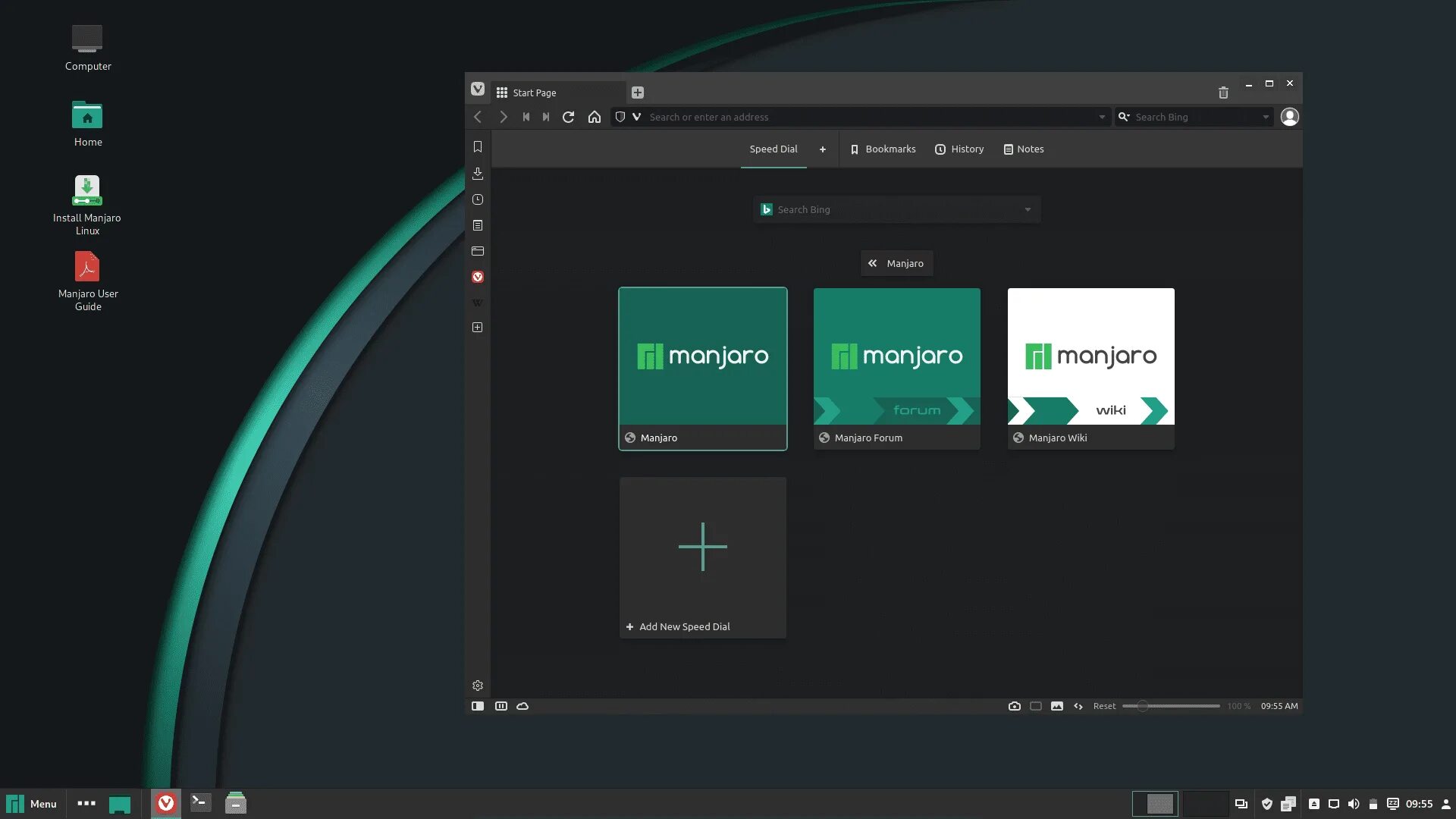Toggle images and animations loading
Image resolution: width=1456 pixels, height=819 pixels.
tap(1057, 706)
